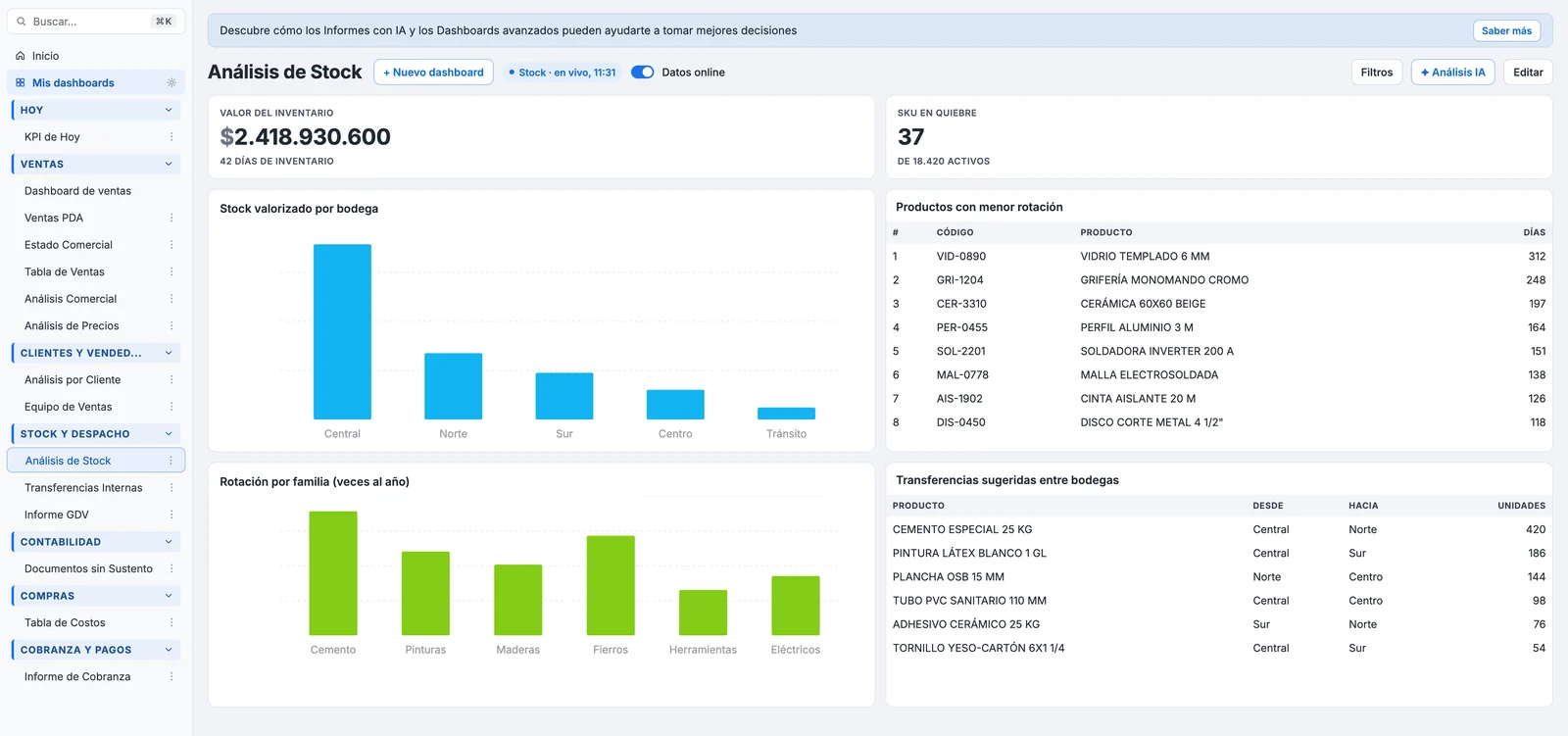Viewport: 1568px width, 736px height.
Task: Toggle the Datos online switch
Action: pos(642,73)
